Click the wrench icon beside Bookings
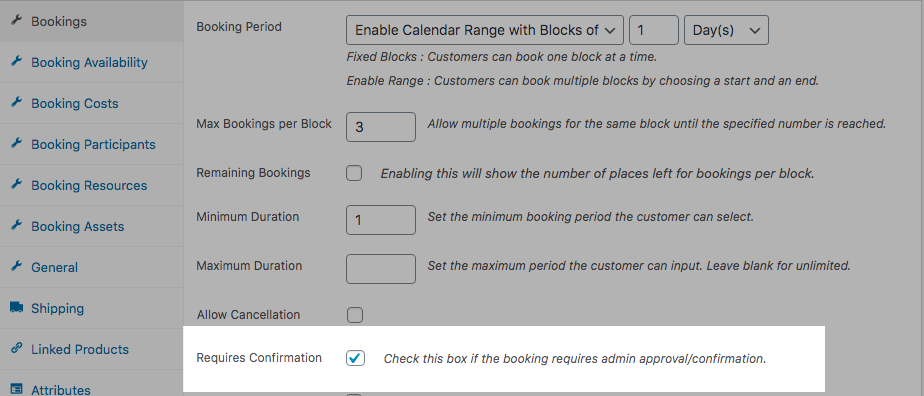This screenshot has height=396, width=924. [x=16, y=21]
